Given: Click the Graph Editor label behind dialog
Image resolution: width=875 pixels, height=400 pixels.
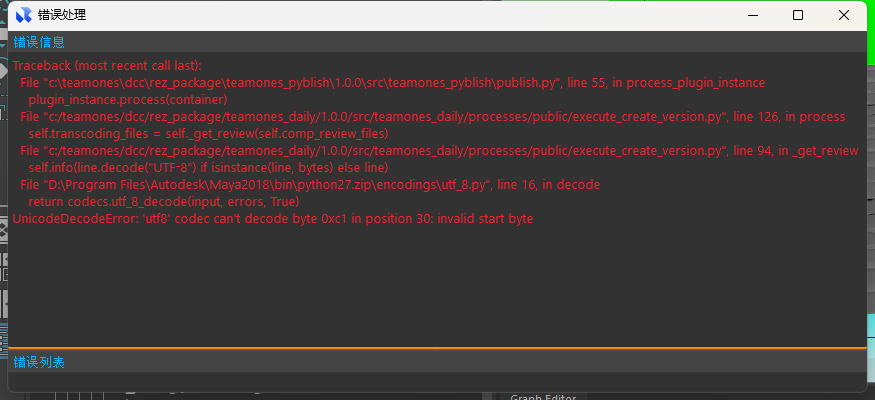Looking at the screenshot, I should click(x=543, y=397).
